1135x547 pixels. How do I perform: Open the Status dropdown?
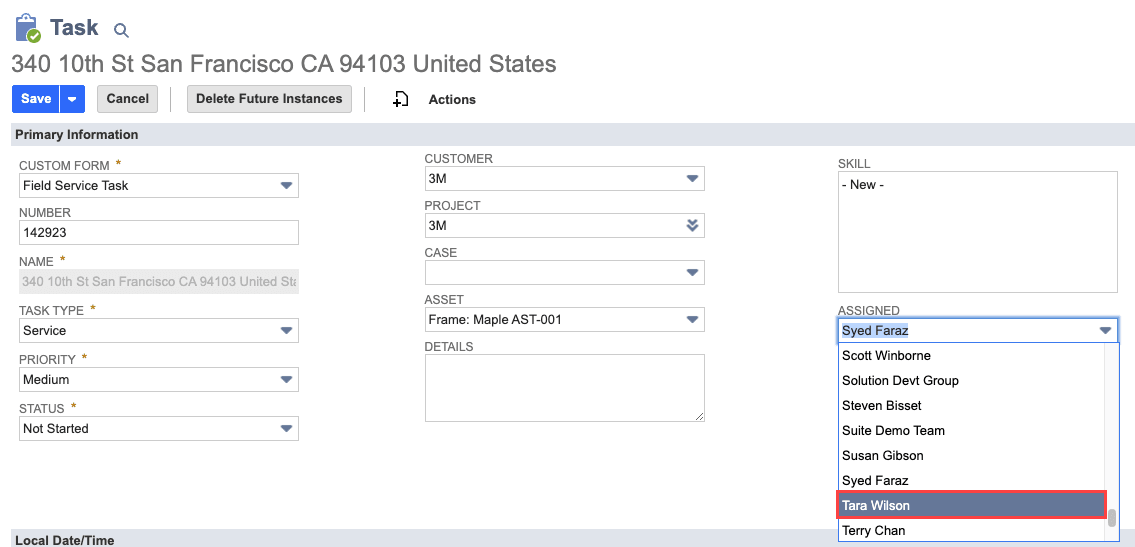click(x=286, y=428)
